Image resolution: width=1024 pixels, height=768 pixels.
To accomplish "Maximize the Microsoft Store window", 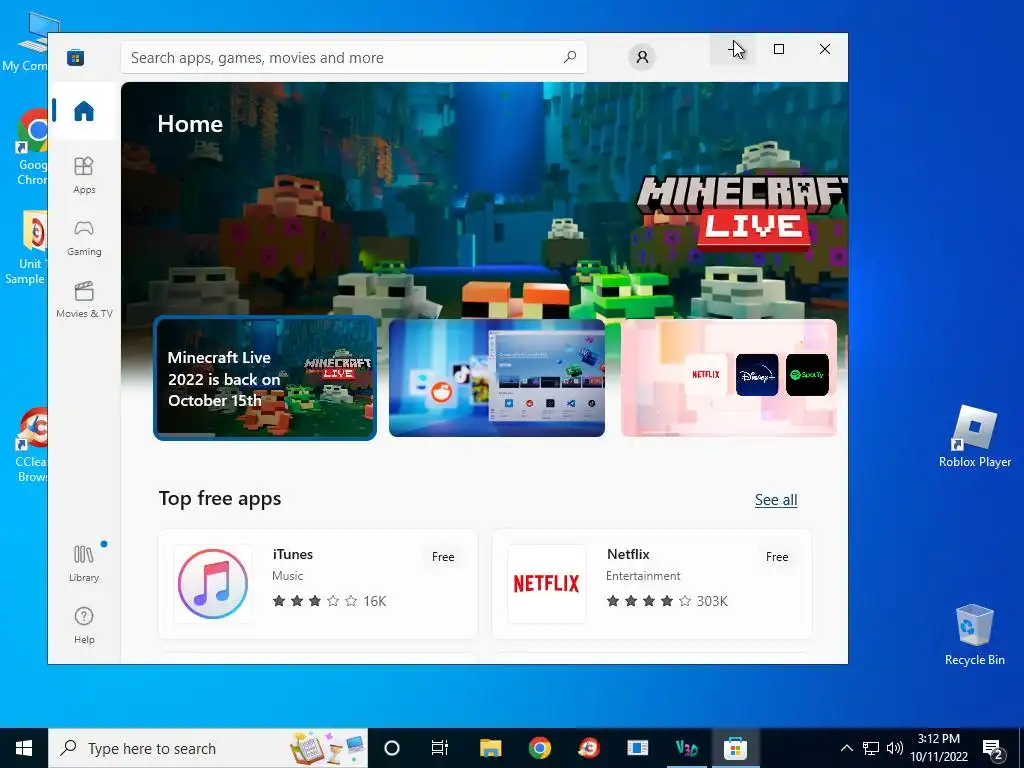I will (x=778, y=50).
